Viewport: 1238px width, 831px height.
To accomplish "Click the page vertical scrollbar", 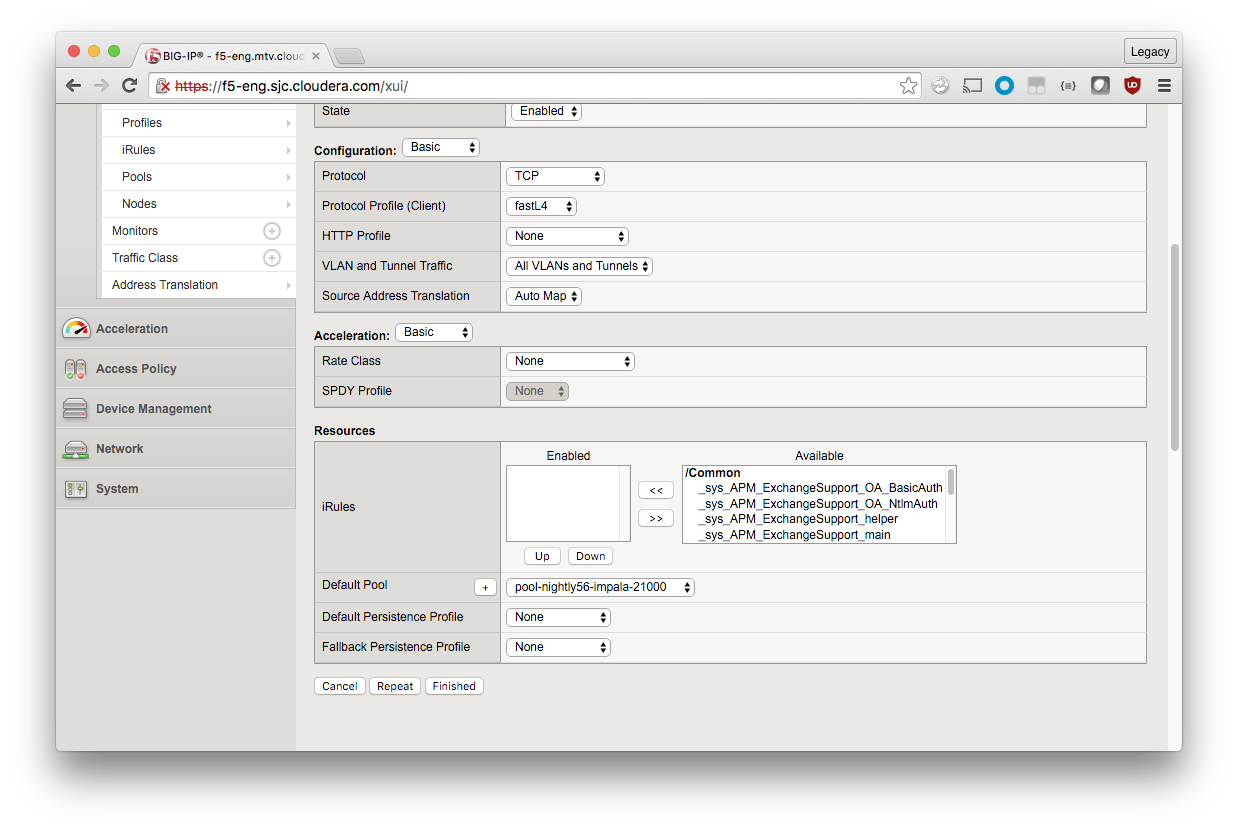I will [1175, 345].
